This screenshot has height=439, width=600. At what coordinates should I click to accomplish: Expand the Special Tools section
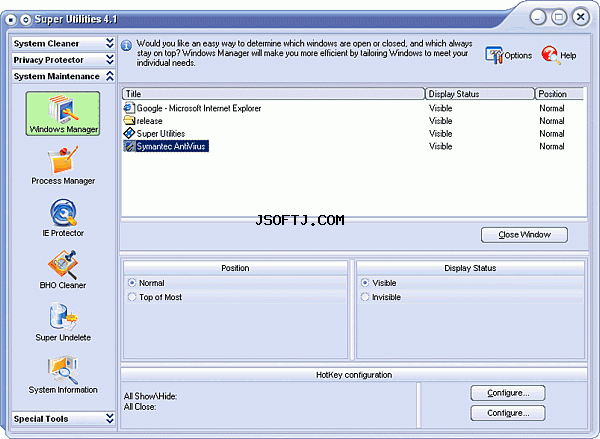coord(63,418)
